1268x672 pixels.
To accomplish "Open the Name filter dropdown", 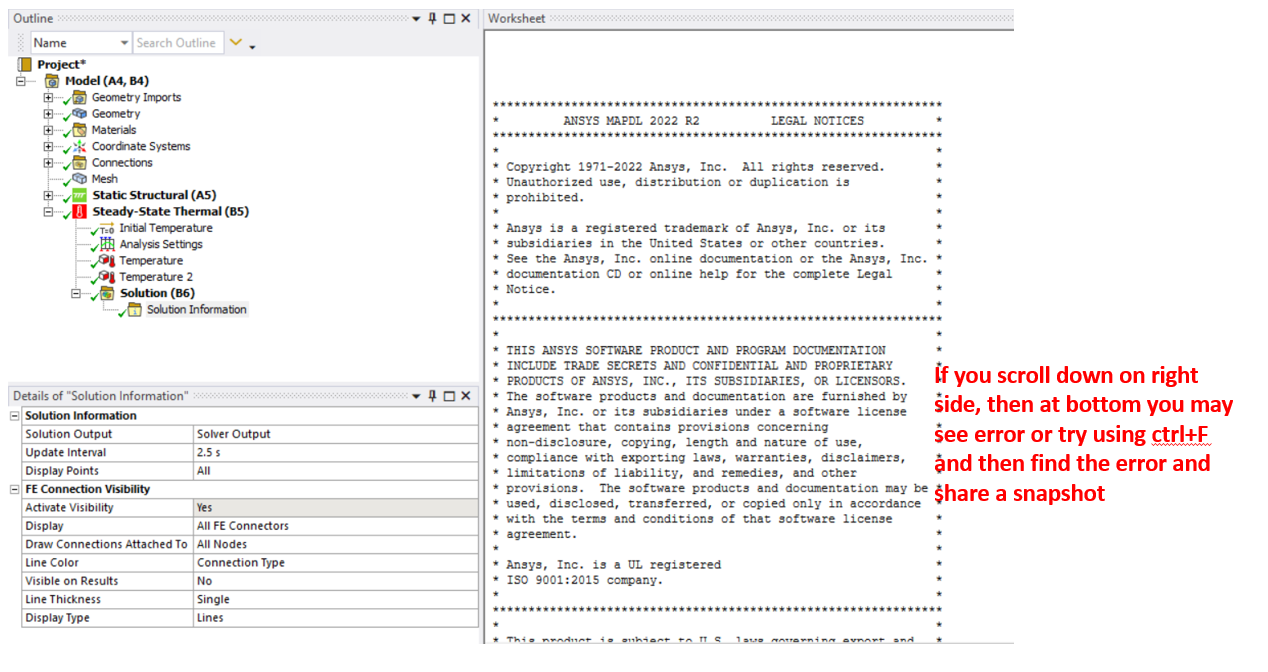I will tap(124, 43).
